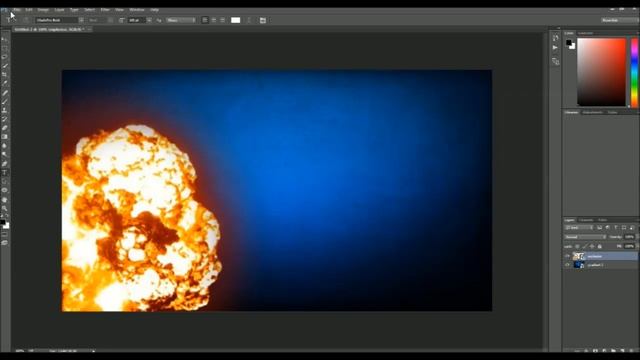Filter for adjustment layers

(x=608, y=228)
